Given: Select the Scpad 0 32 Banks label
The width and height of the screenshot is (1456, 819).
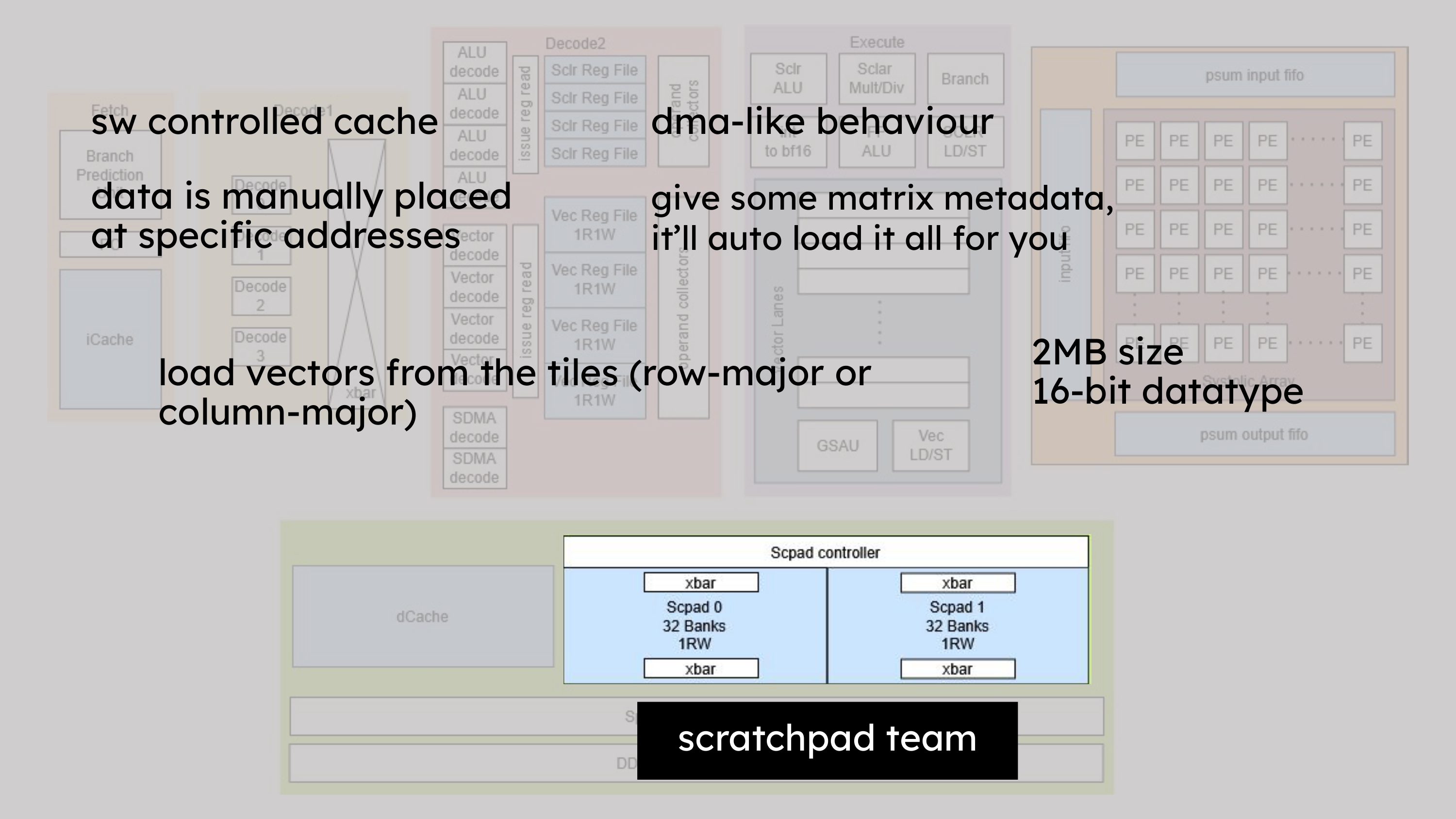Looking at the screenshot, I should click(694, 626).
